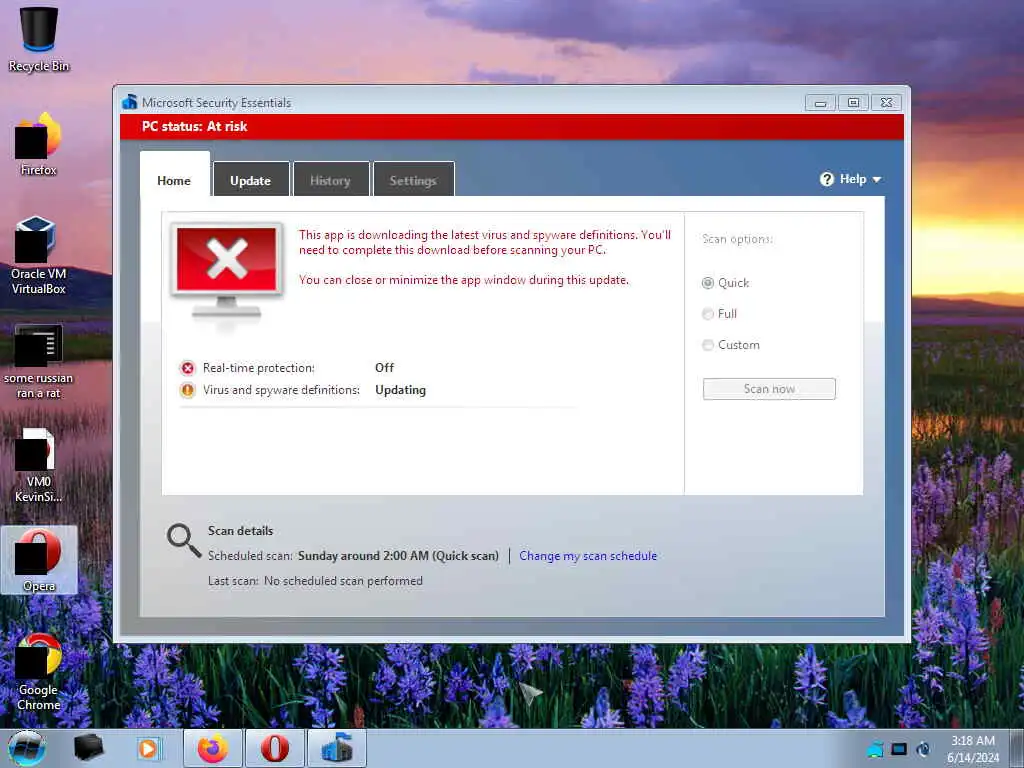
Task: Expand the Help dropdown arrow
Action: [x=876, y=180]
